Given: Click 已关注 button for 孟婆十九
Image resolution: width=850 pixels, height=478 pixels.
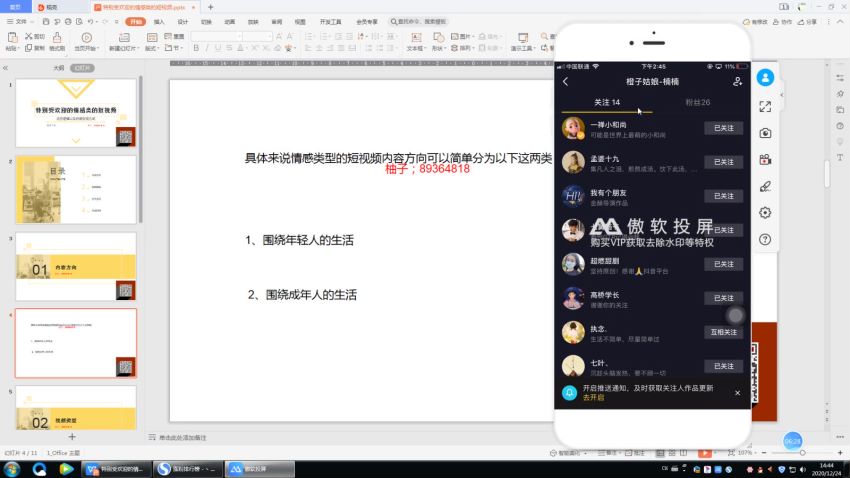Looking at the screenshot, I should [723, 162].
